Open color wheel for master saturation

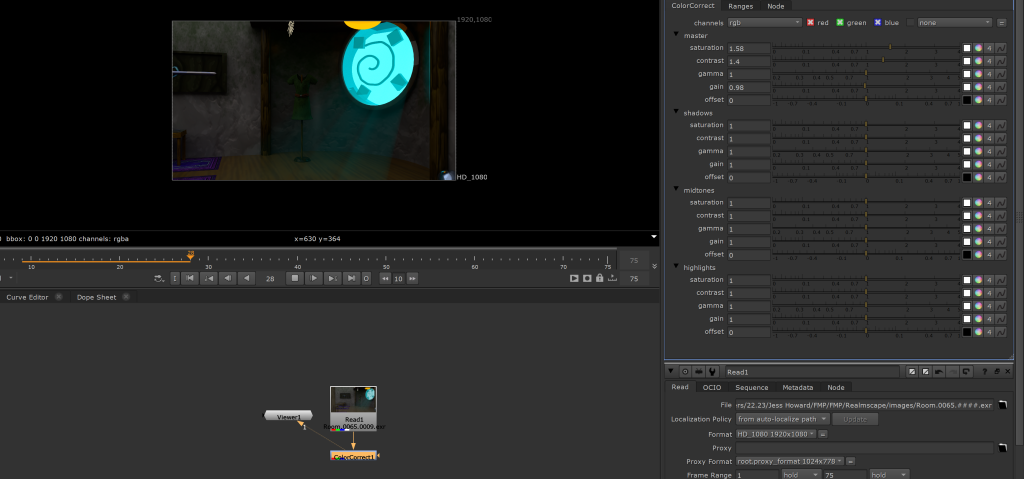[978, 48]
